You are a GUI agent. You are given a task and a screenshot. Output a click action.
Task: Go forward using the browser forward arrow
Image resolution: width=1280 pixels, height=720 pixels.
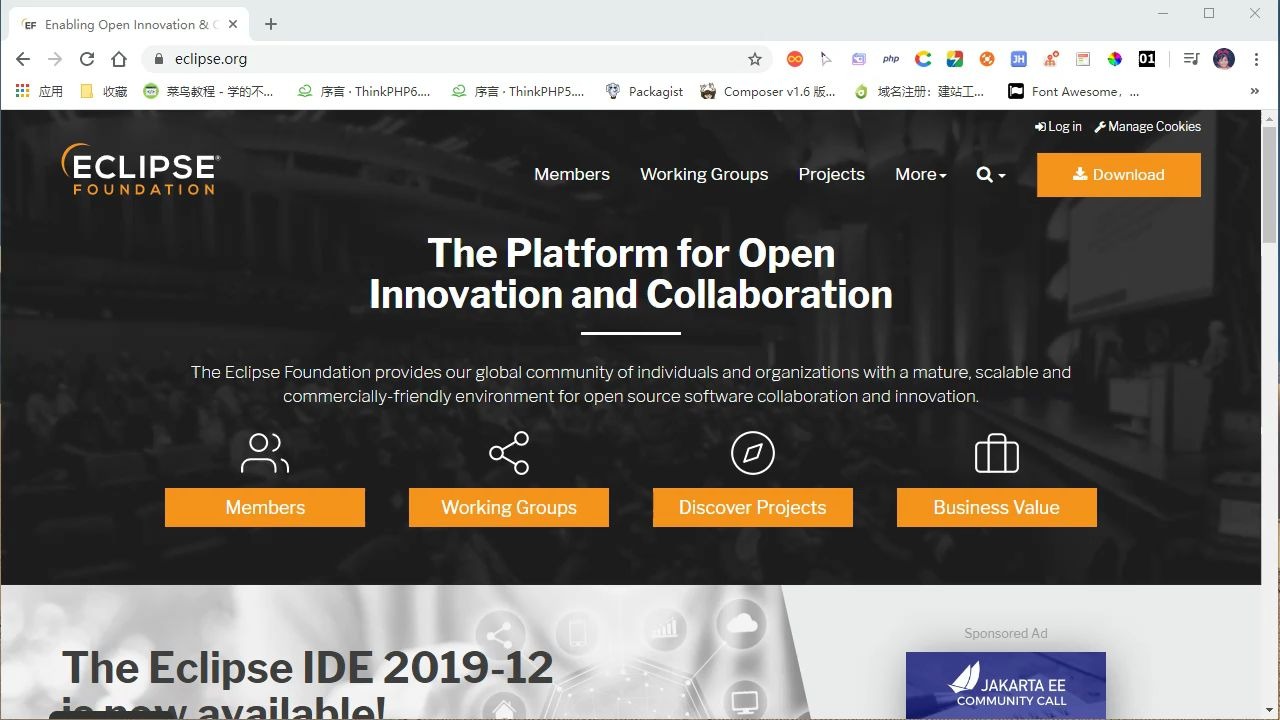tap(55, 59)
